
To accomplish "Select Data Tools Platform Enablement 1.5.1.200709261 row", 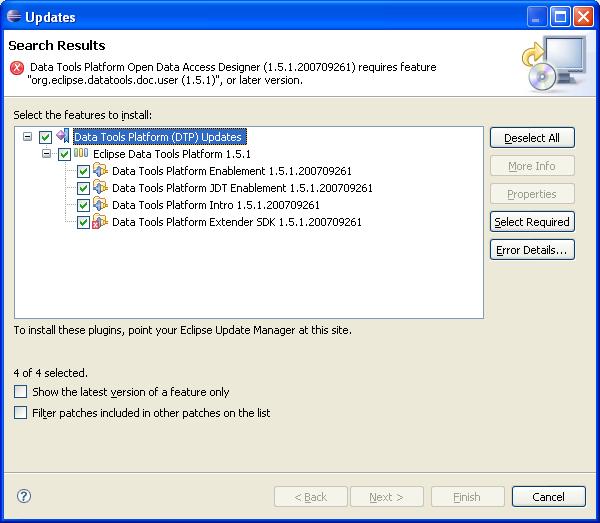I will point(232,171).
